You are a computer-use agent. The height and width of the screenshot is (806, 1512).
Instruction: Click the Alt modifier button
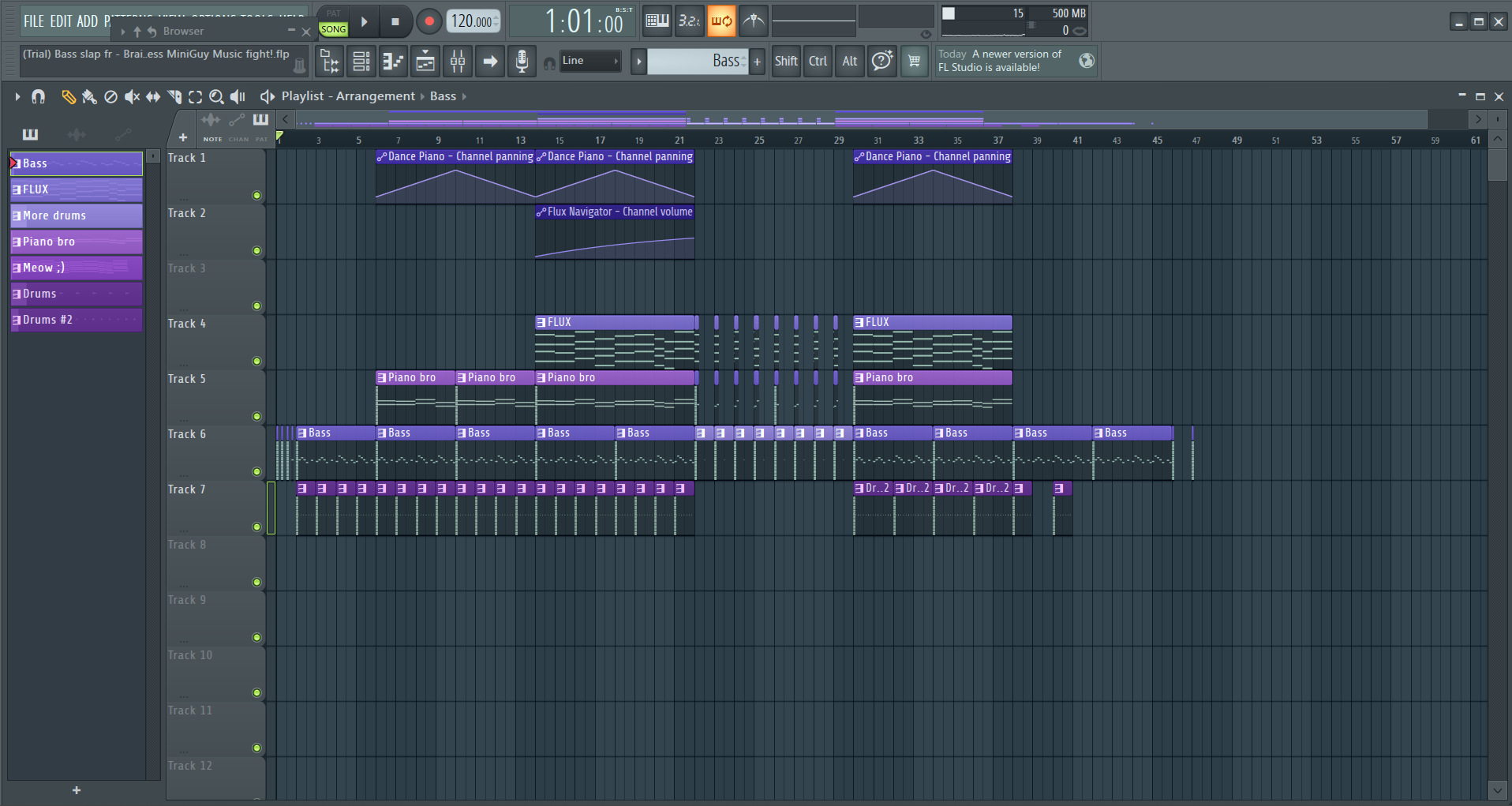[850, 61]
